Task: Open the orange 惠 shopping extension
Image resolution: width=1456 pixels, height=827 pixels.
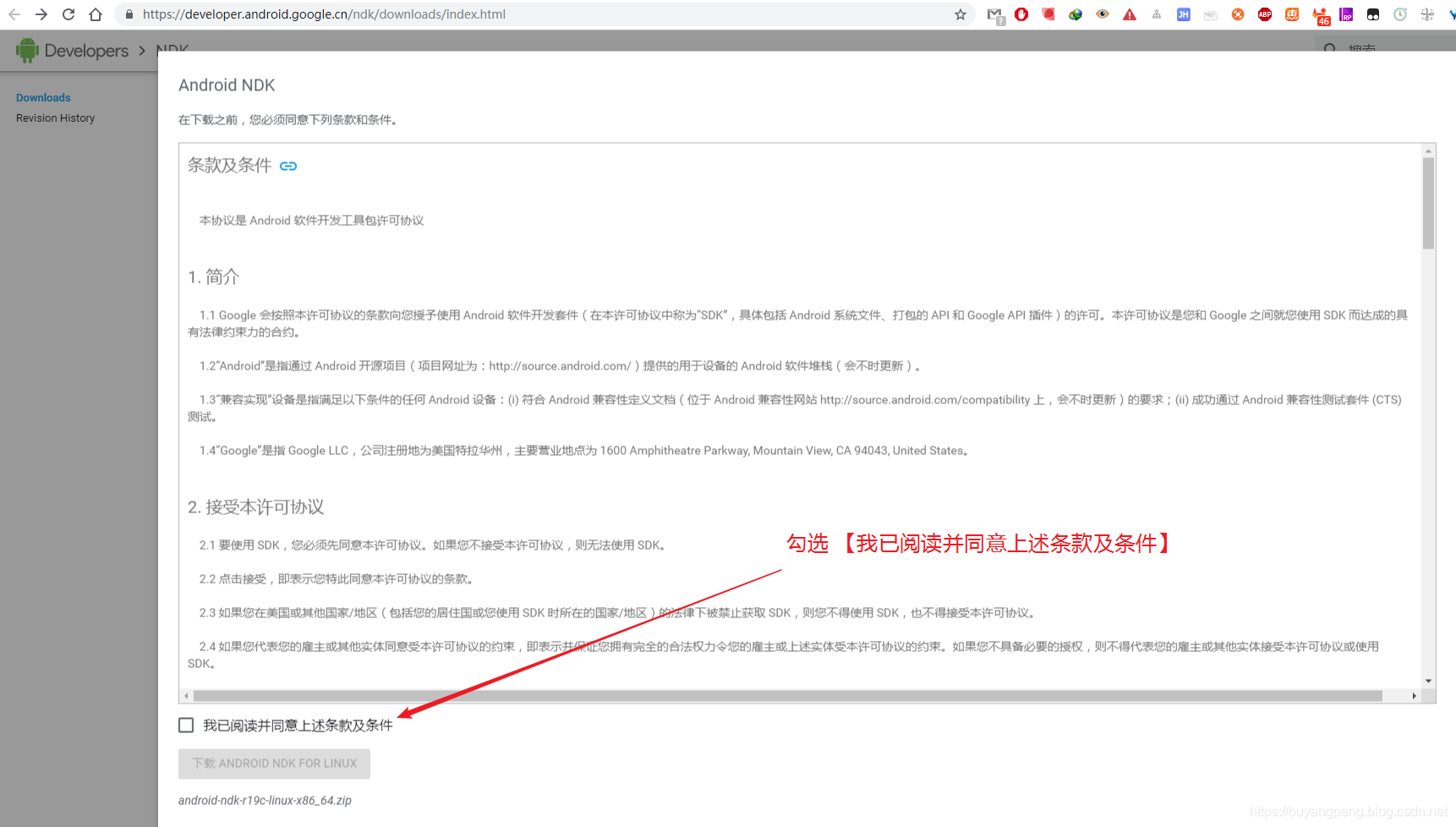Action: [1292, 14]
